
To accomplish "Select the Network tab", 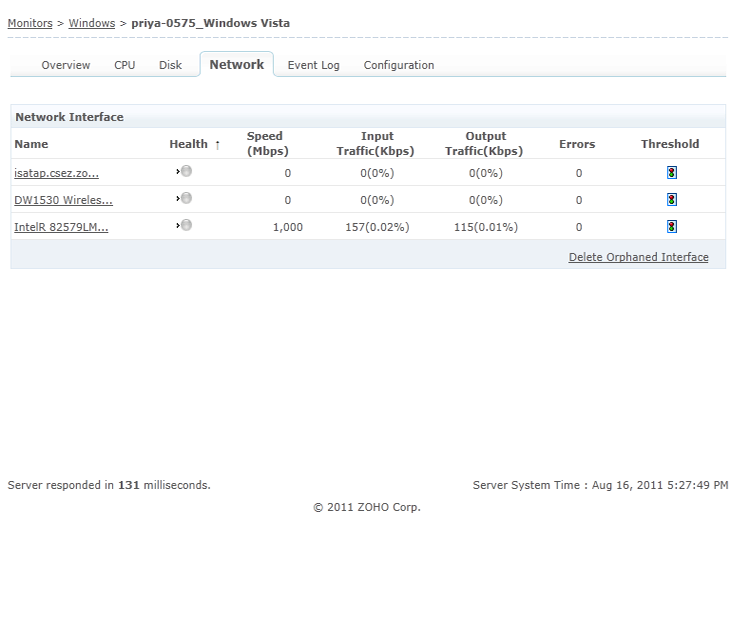I will tap(237, 65).
